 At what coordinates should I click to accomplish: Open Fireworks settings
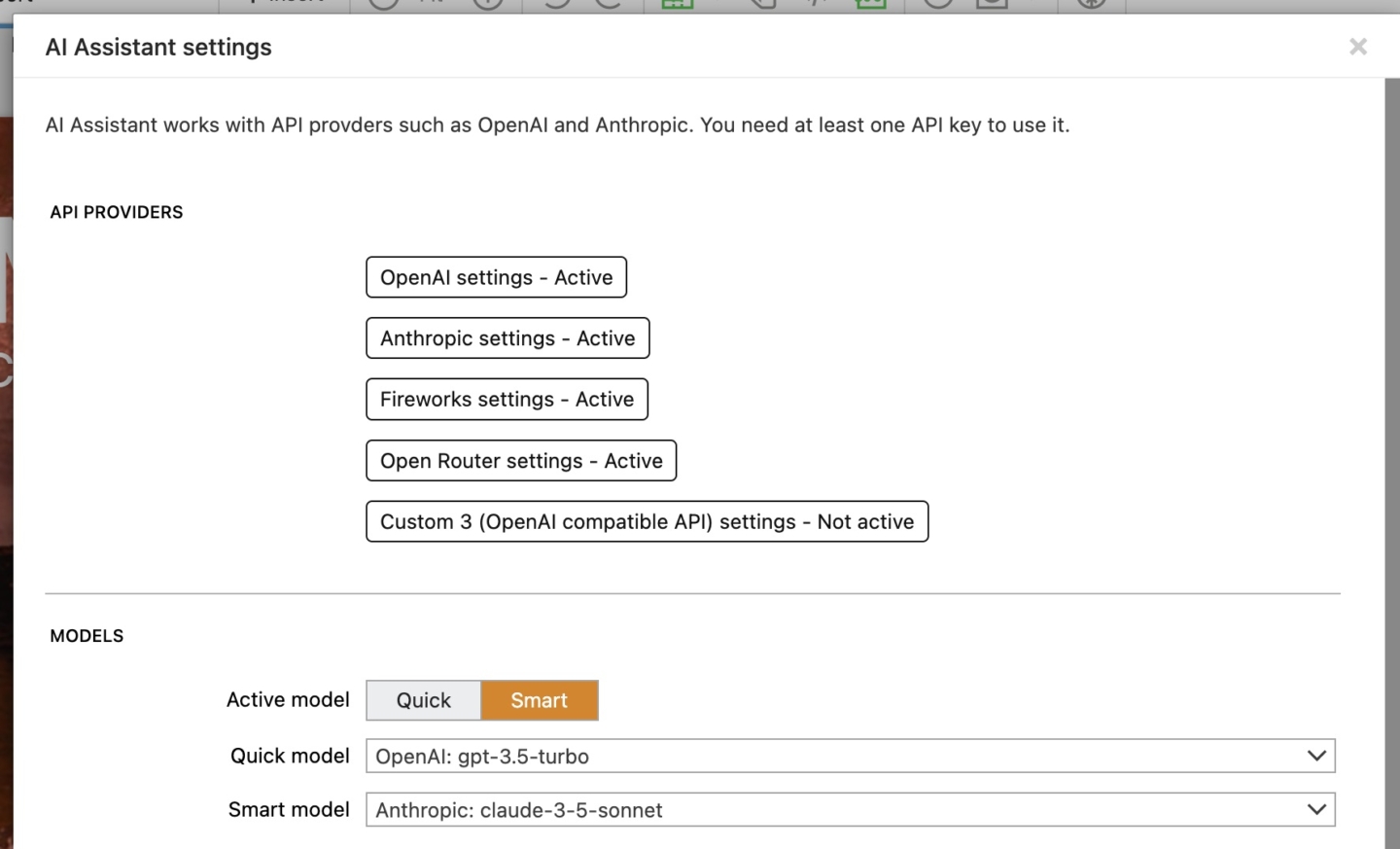click(507, 399)
